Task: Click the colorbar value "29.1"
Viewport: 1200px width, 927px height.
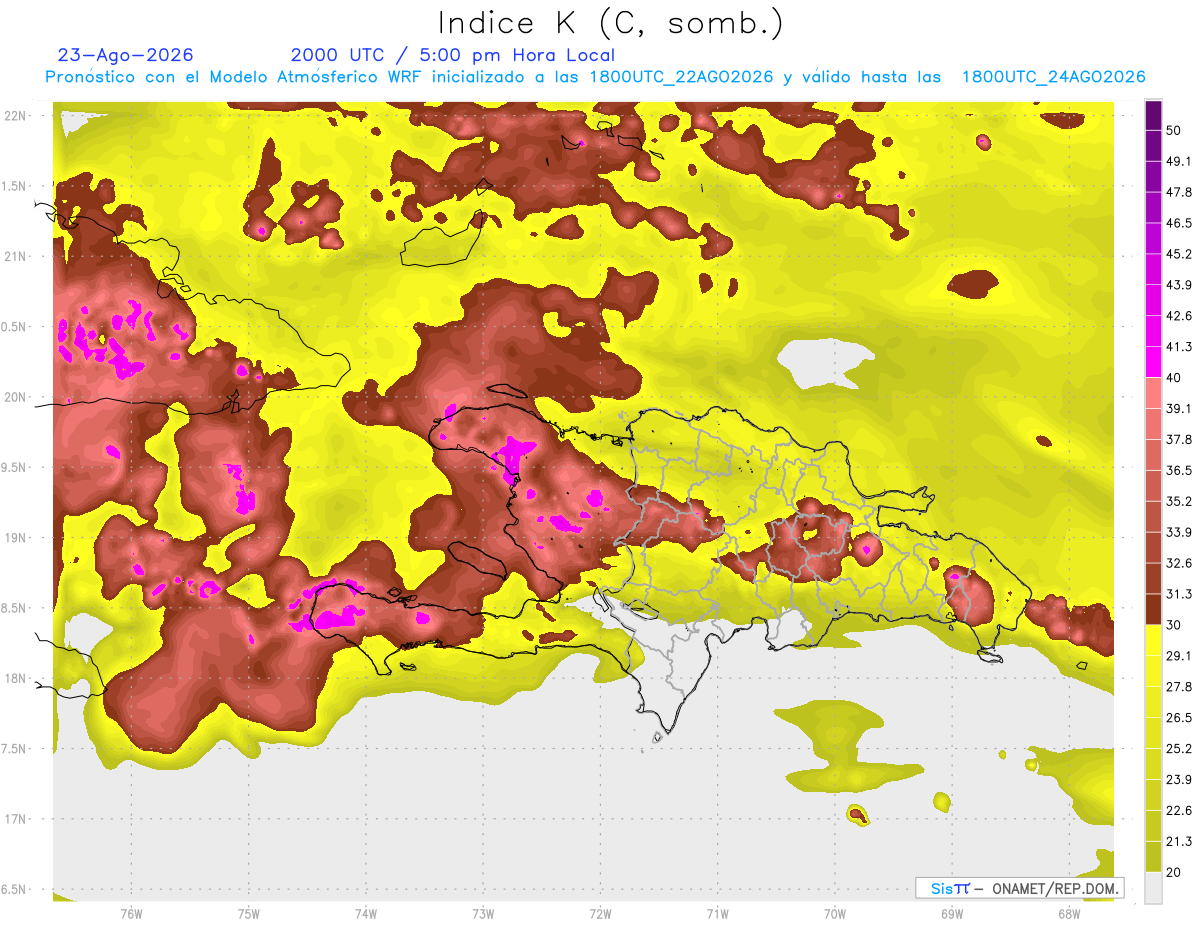Action: [x=1179, y=656]
